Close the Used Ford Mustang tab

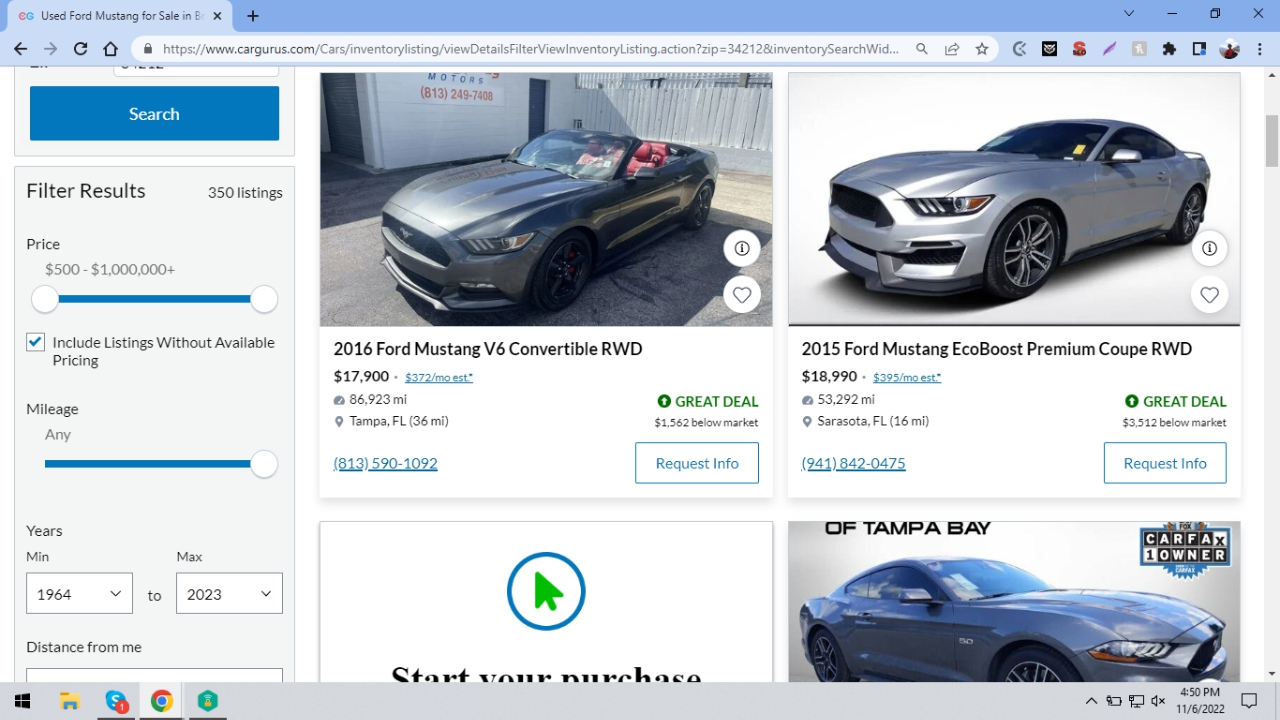pyautogui.click(x=218, y=16)
